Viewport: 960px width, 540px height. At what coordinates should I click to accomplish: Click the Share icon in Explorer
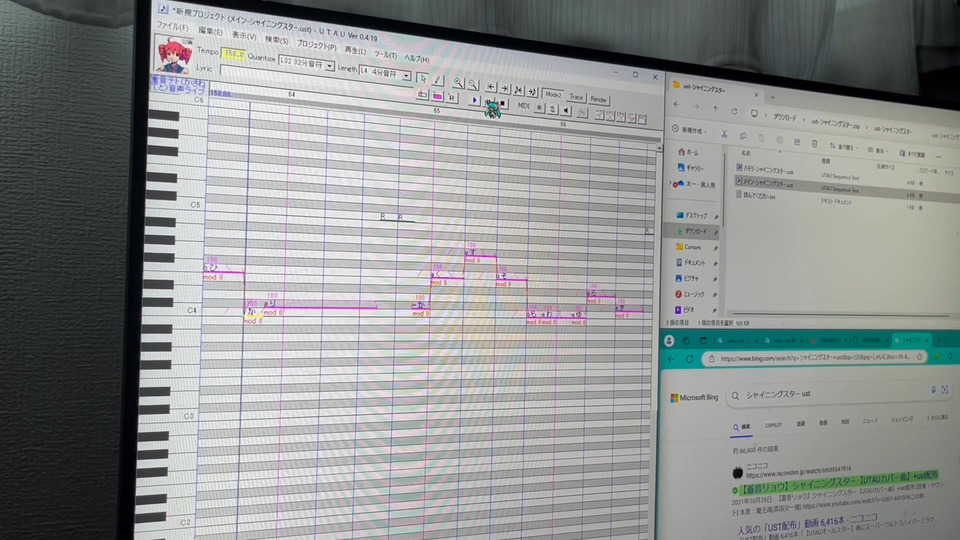[x=797, y=141]
